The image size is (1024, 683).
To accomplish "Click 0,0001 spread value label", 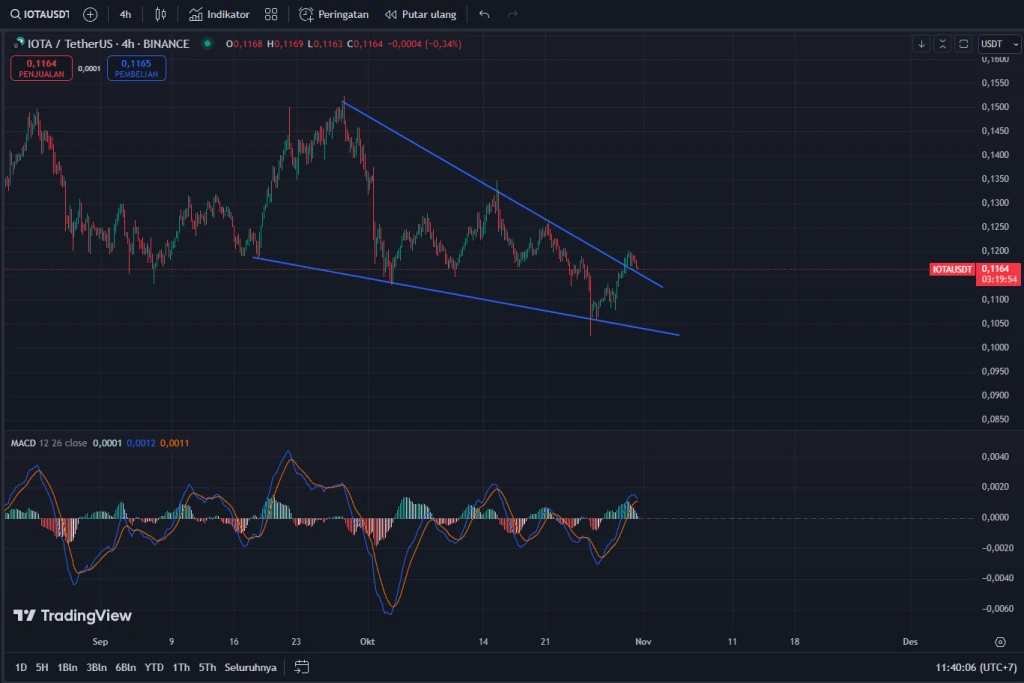I will point(89,69).
